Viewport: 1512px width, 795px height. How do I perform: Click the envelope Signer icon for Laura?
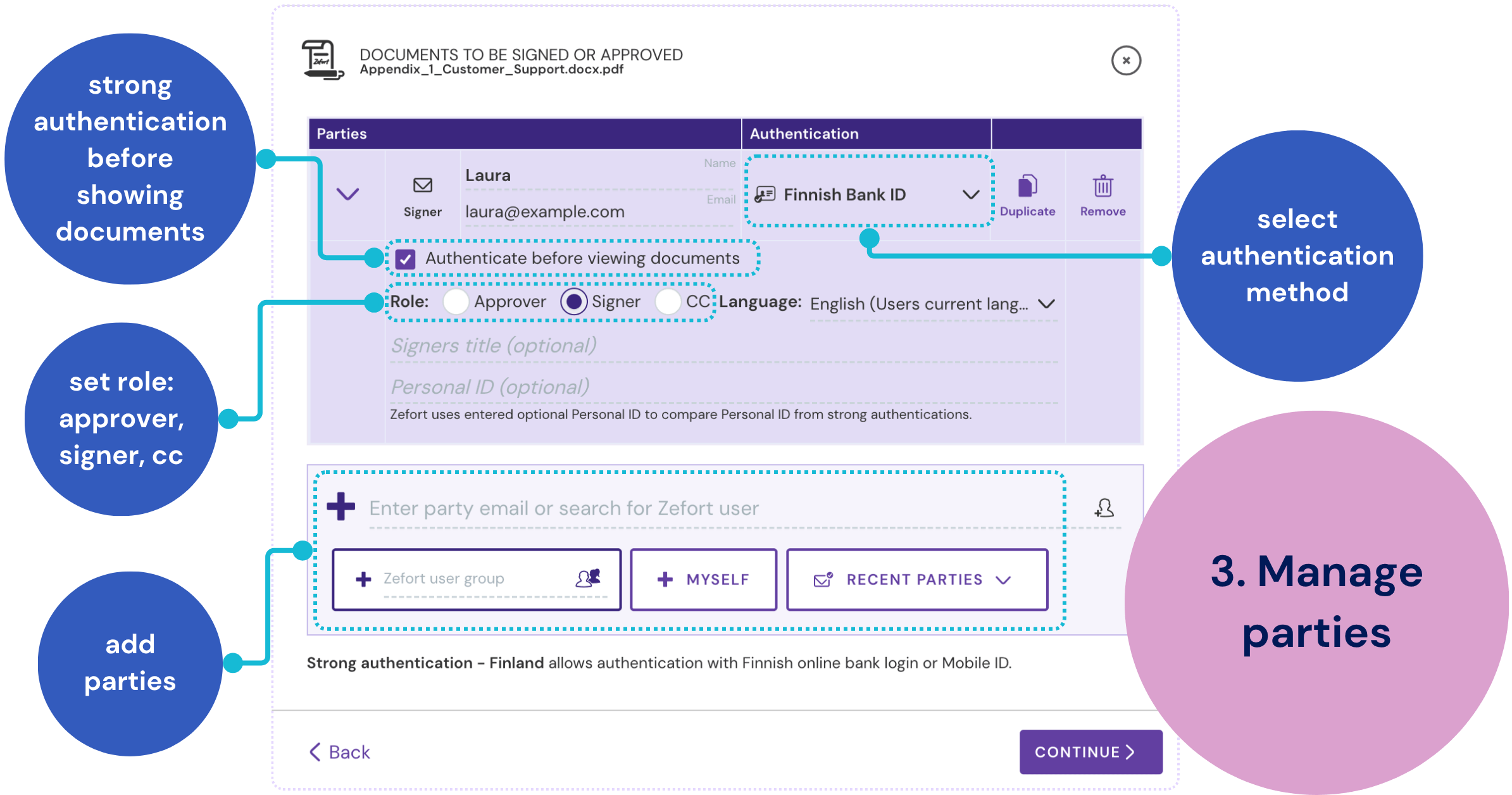click(x=422, y=185)
